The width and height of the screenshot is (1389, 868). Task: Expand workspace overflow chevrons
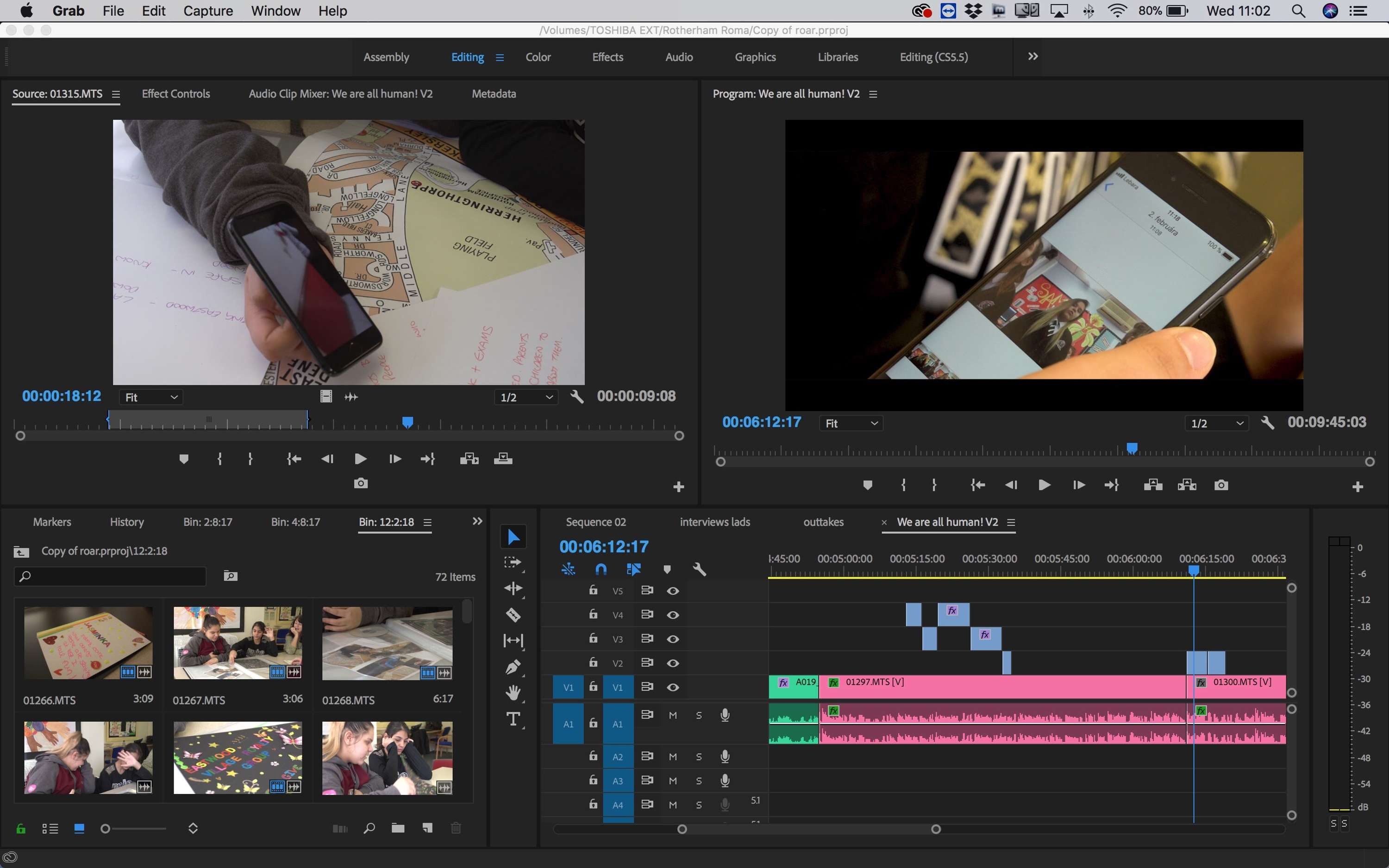click(x=1032, y=56)
